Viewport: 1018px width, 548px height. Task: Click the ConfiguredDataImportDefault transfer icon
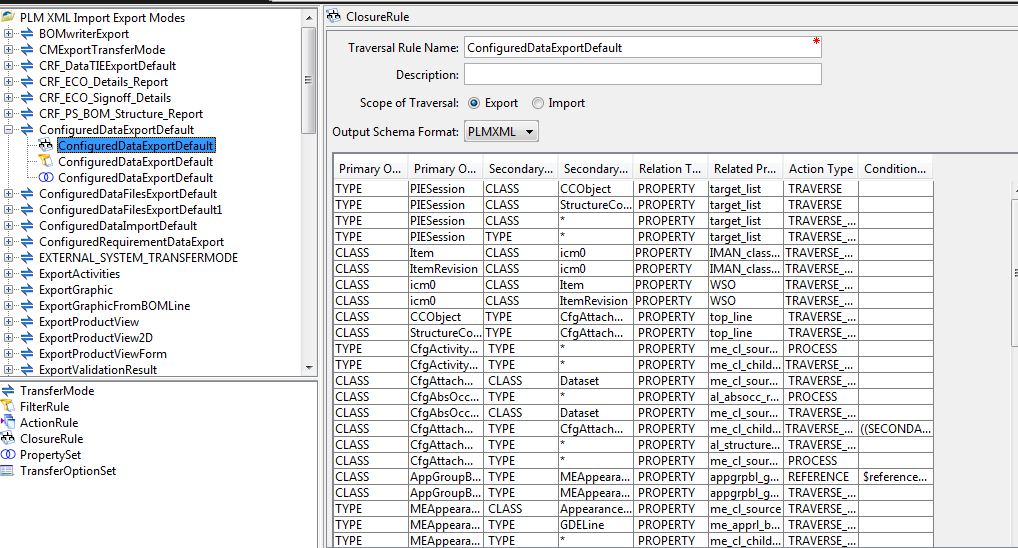27,225
